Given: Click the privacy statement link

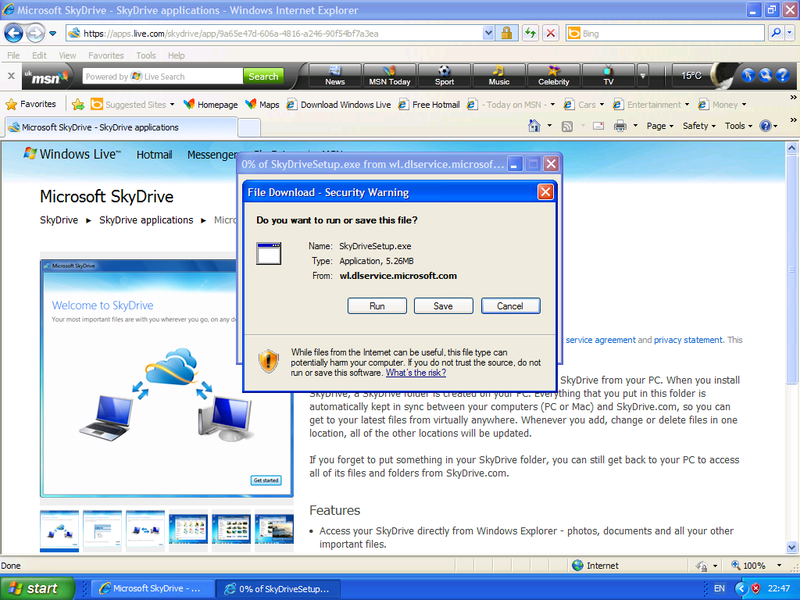Looking at the screenshot, I should click(x=688, y=340).
